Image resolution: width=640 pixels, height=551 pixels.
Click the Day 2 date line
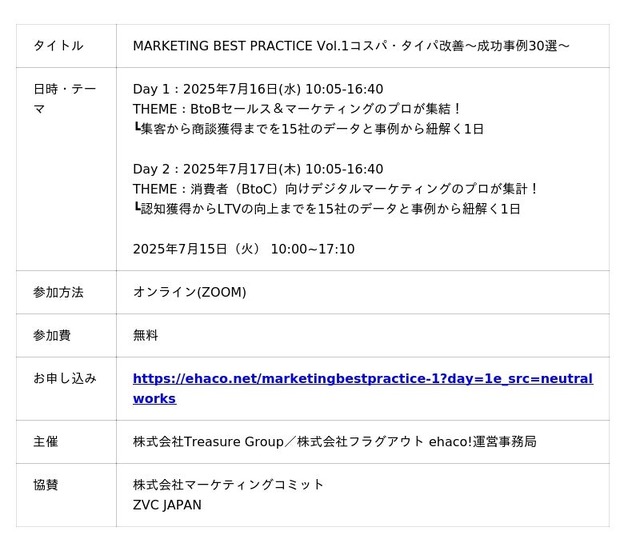[x=257, y=169]
